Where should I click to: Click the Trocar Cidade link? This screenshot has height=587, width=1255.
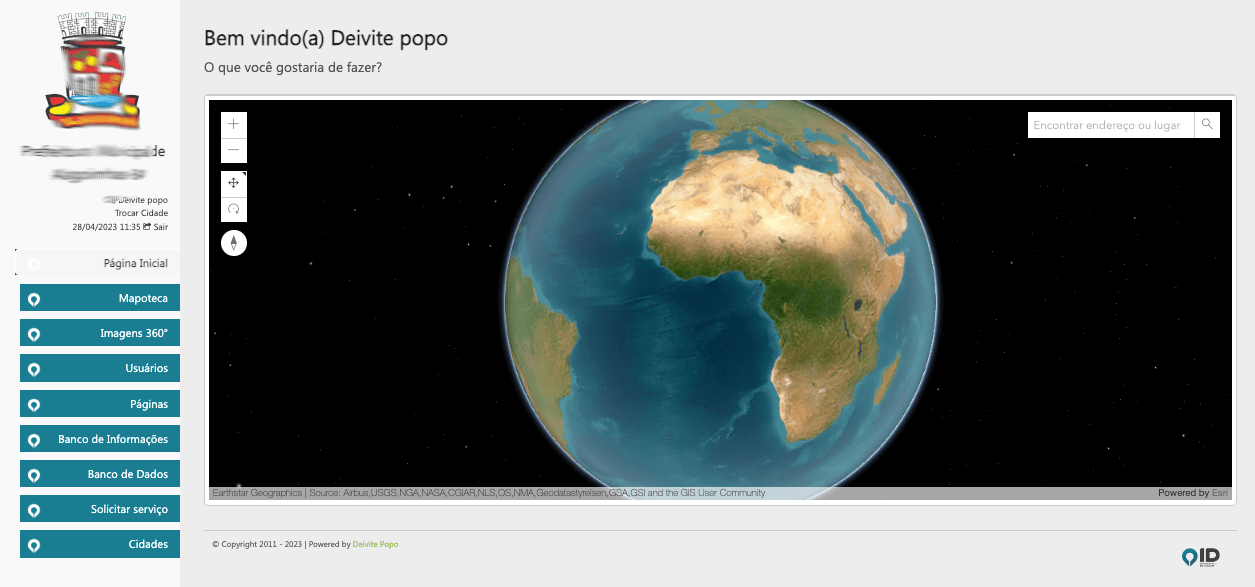(141, 213)
